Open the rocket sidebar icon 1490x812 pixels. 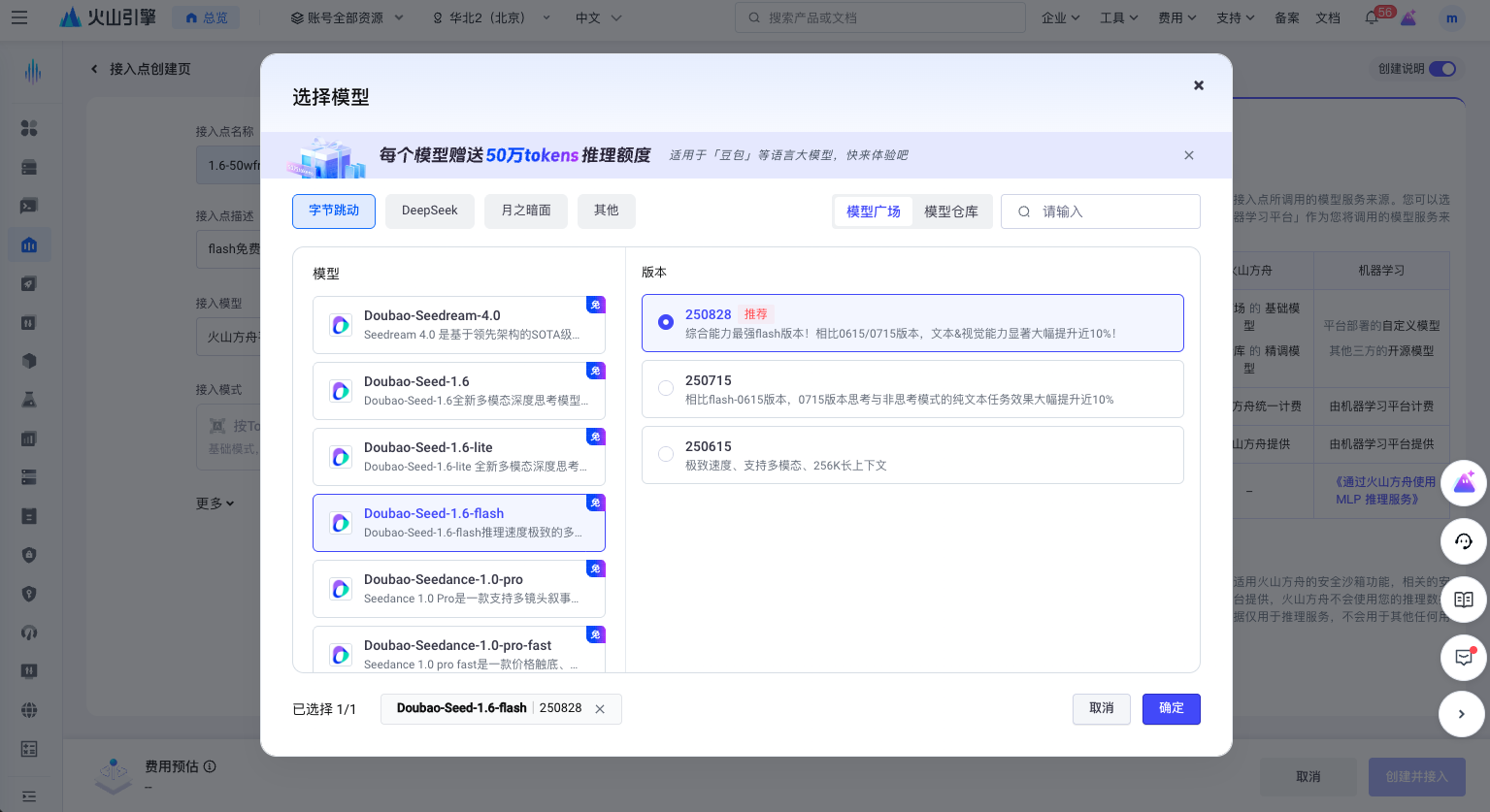pos(29,283)
